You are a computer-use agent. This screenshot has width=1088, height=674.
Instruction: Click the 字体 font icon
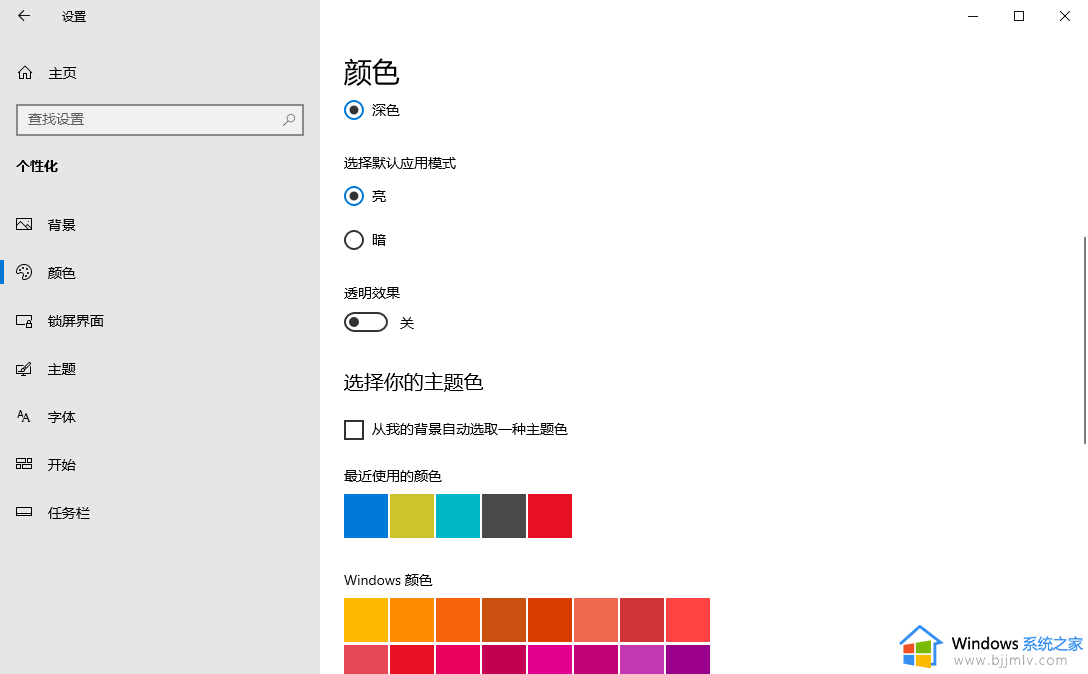[x=24, y=416]
